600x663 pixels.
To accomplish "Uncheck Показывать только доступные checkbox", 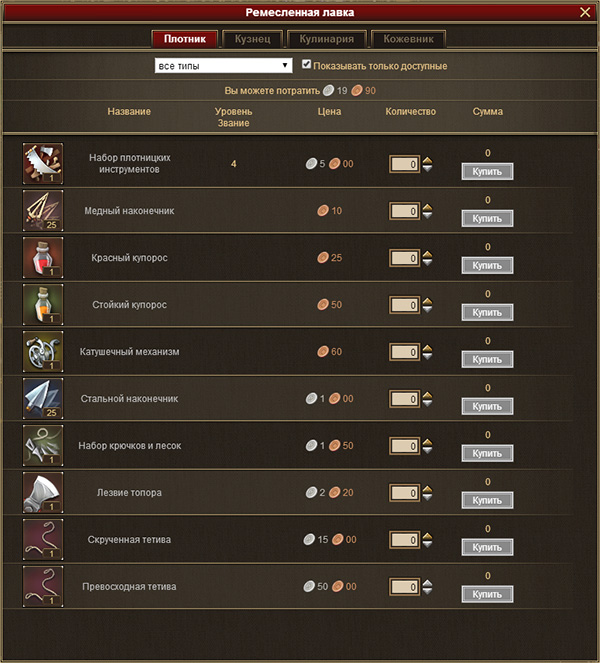I will (307, 64).
